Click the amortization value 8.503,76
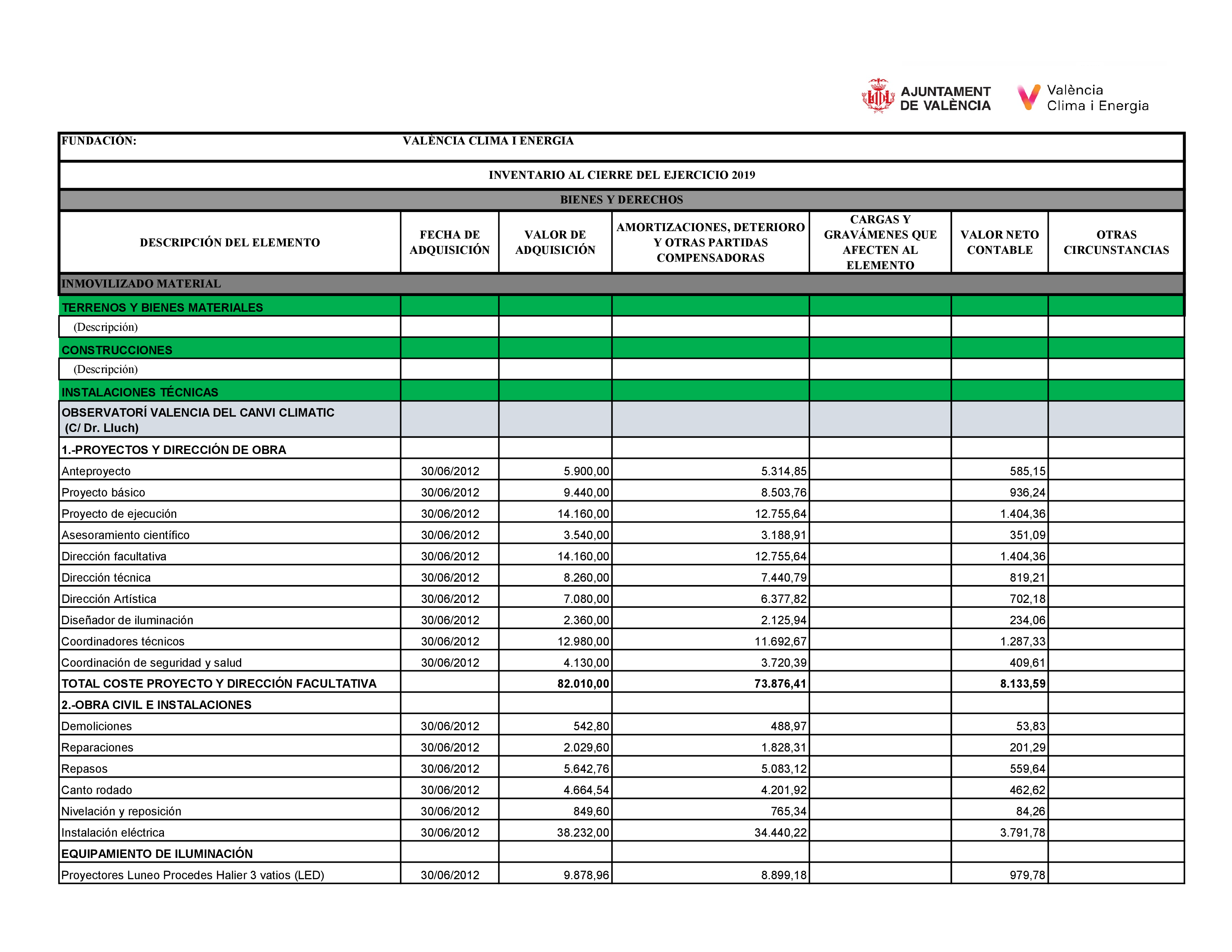The image size is (1232, 952). coord(784,492)
